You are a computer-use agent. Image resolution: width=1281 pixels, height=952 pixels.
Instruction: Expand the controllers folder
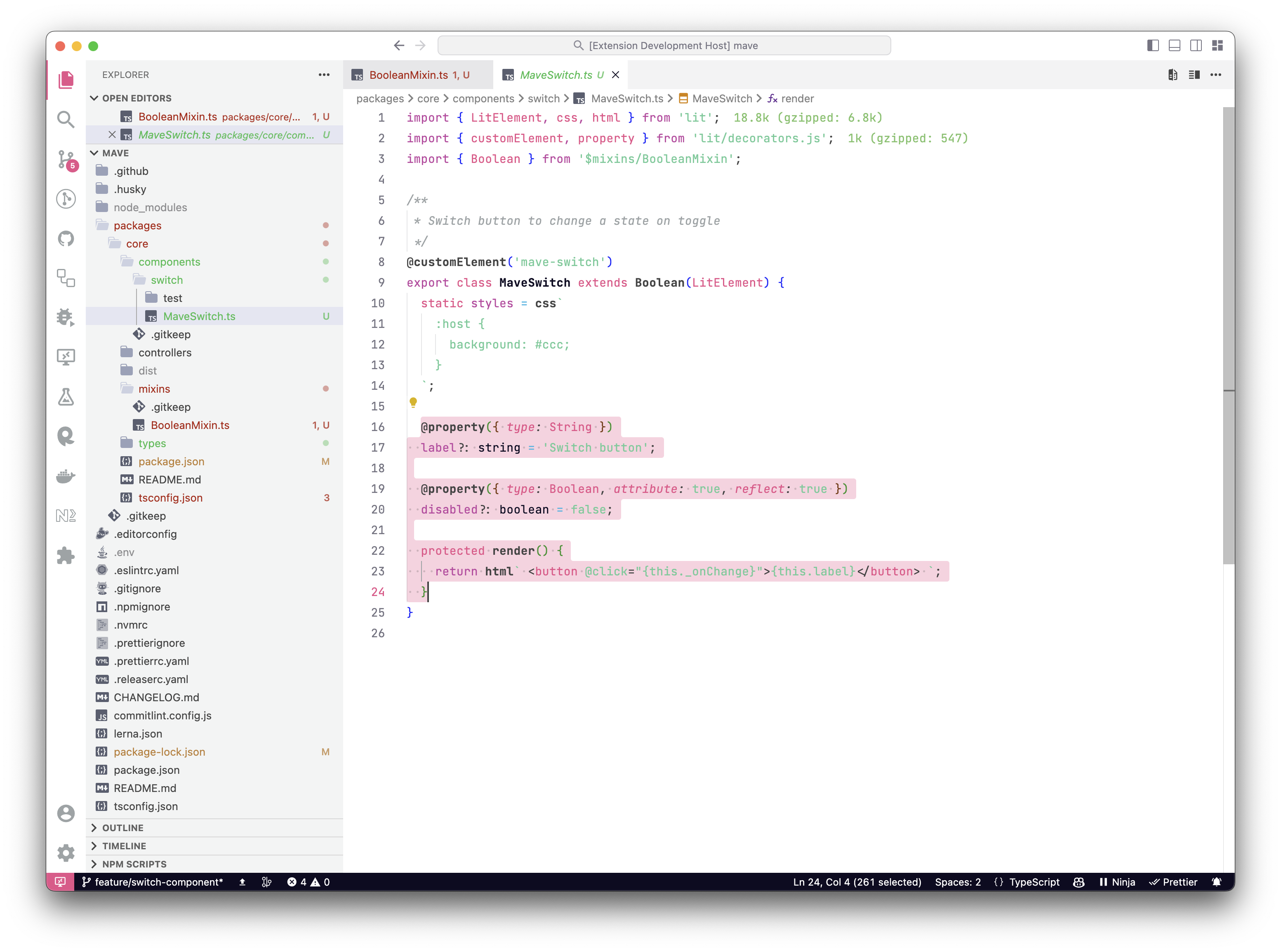tap(214, 353)
